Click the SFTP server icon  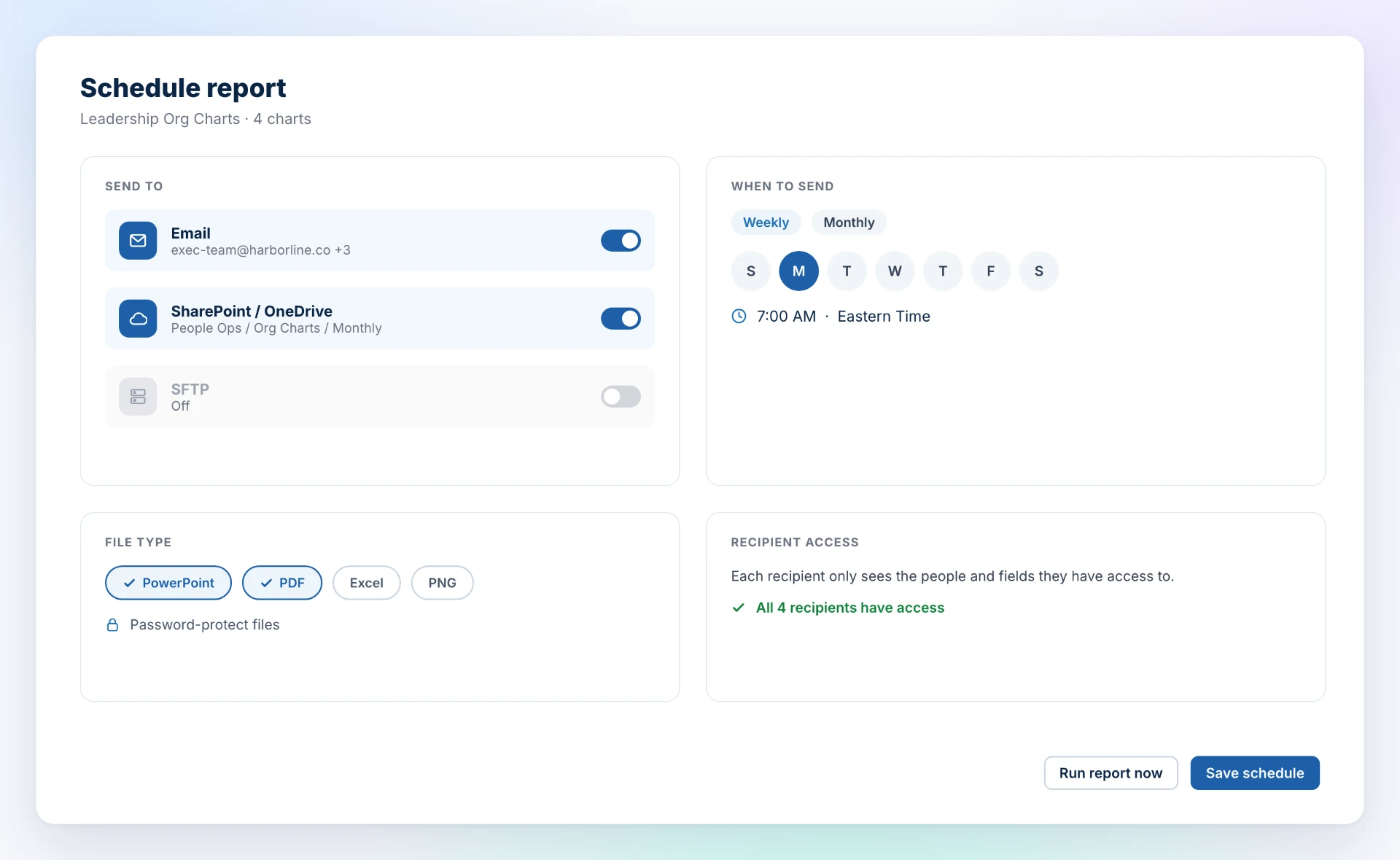(x=138, y=397)
